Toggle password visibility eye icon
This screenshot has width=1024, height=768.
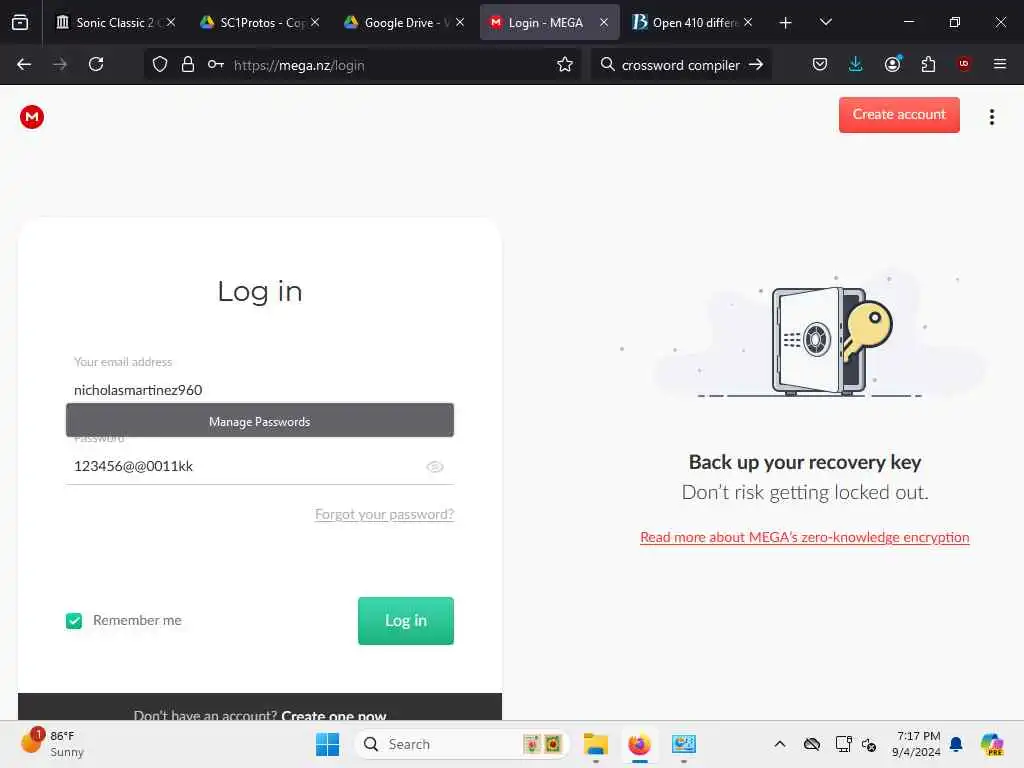pos(435,466)
